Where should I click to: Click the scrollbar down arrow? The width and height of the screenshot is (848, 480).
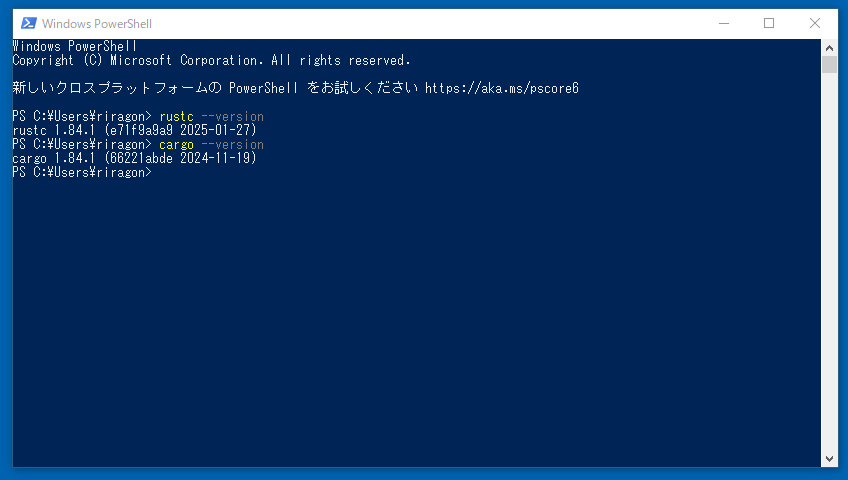click(x=829, y=459)
